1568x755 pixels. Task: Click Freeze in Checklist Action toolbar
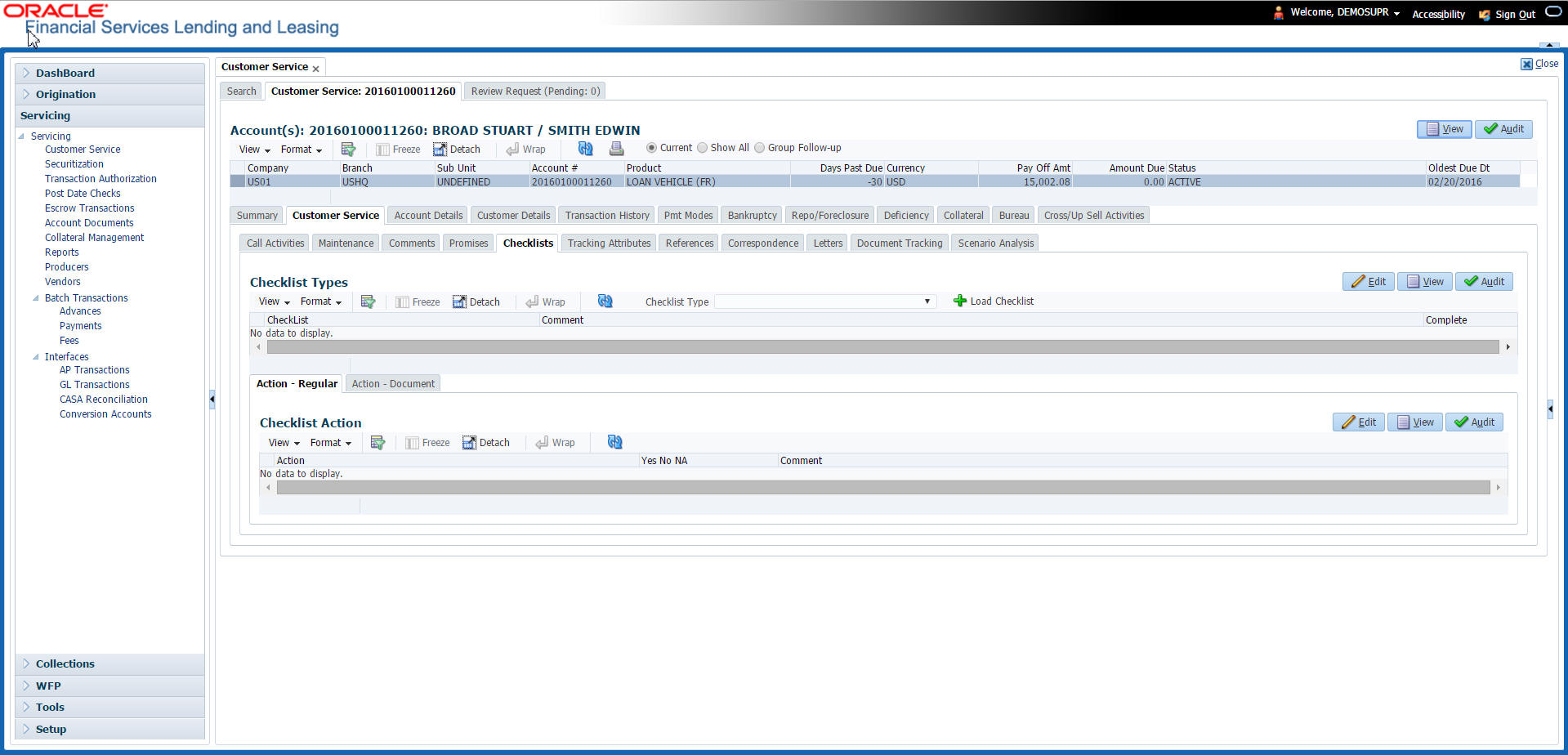[x=427, y=443]
